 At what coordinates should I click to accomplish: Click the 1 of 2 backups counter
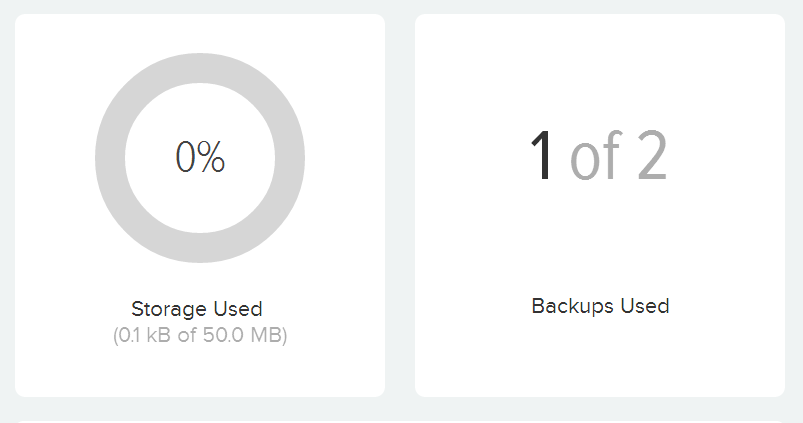click(599, 155)
